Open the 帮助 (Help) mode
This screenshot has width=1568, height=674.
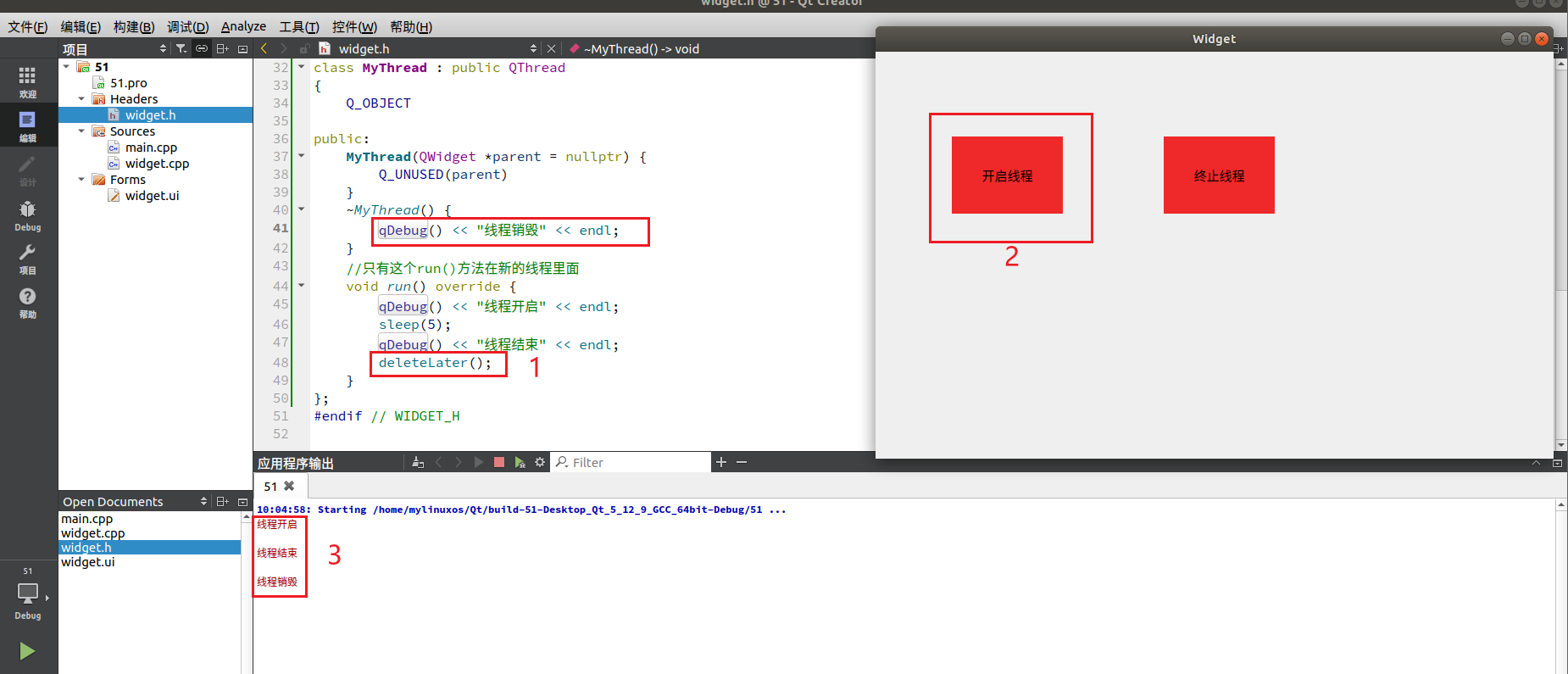point(28,302)
